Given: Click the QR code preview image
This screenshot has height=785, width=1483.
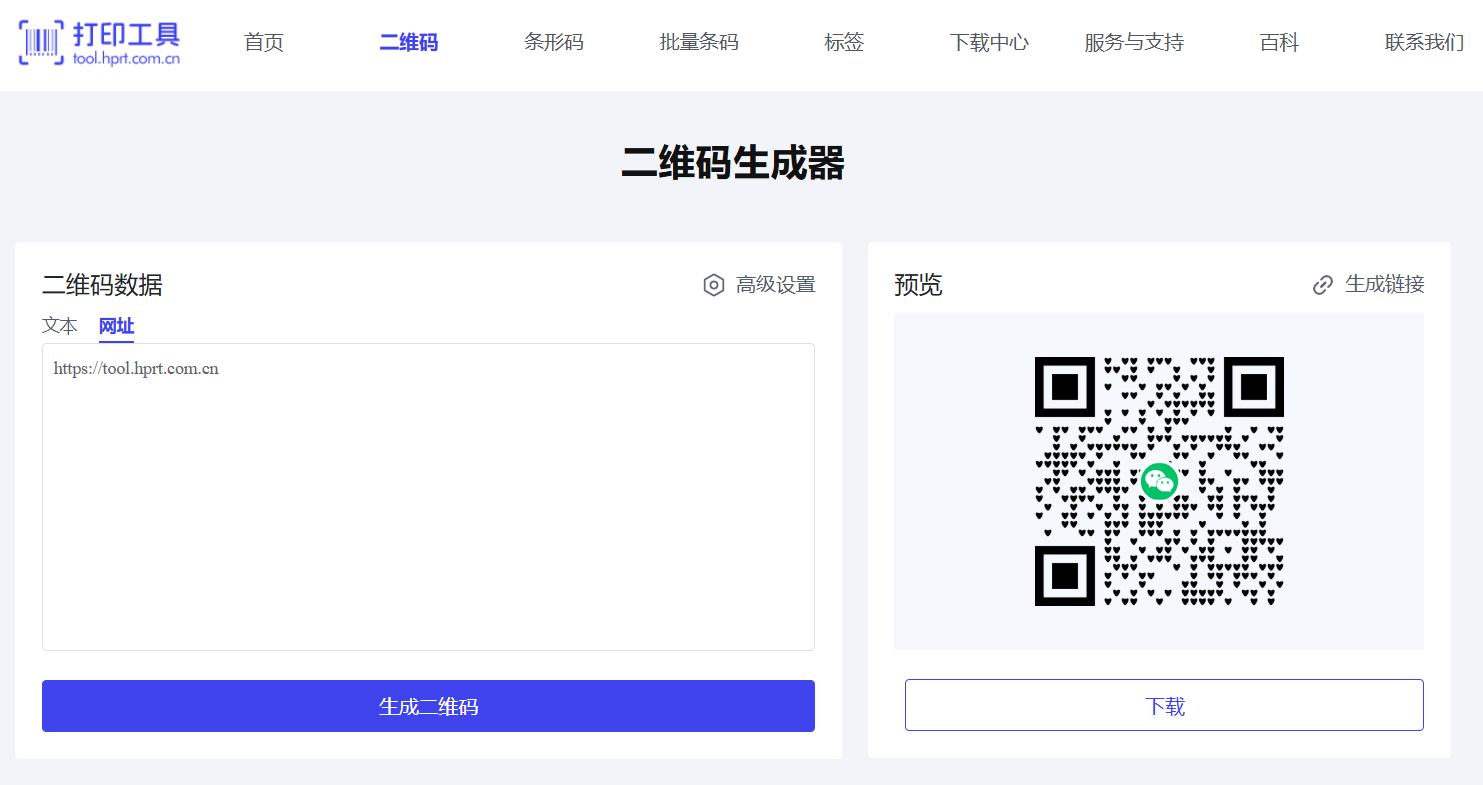Looking at the screenshot, I should (x=1159, y=481).
